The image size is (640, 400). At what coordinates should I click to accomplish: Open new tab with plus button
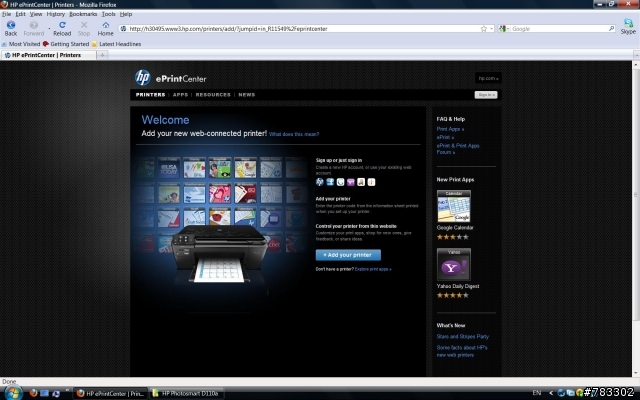(x=102, y=55)
